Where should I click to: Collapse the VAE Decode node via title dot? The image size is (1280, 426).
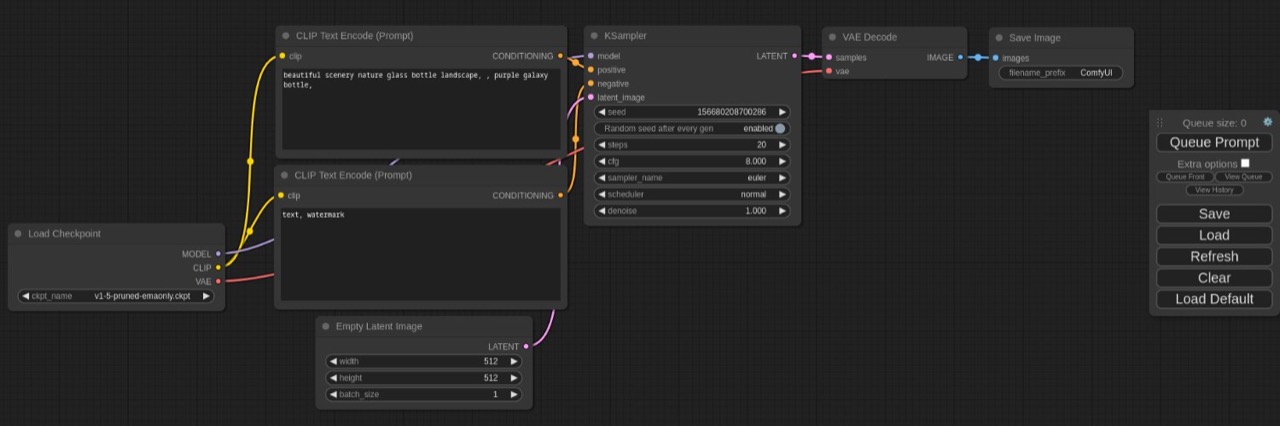click(832, 37)
